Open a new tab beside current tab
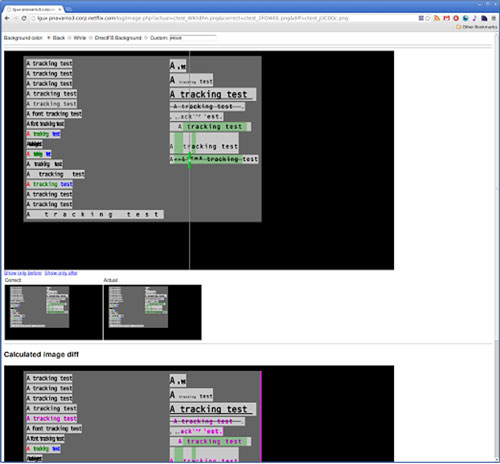Screen dimensions: 500x464 (68, 9)
